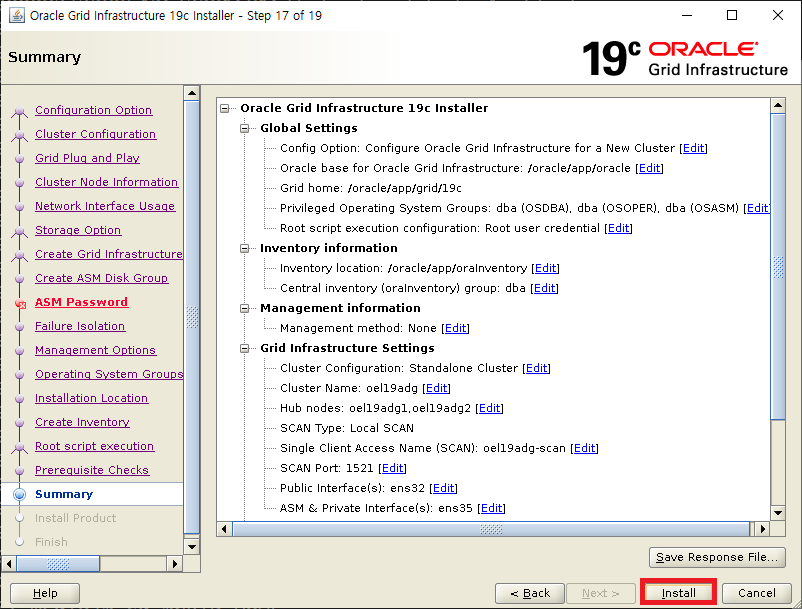Click the summary tree scroll-up arrow

point(778,106)
